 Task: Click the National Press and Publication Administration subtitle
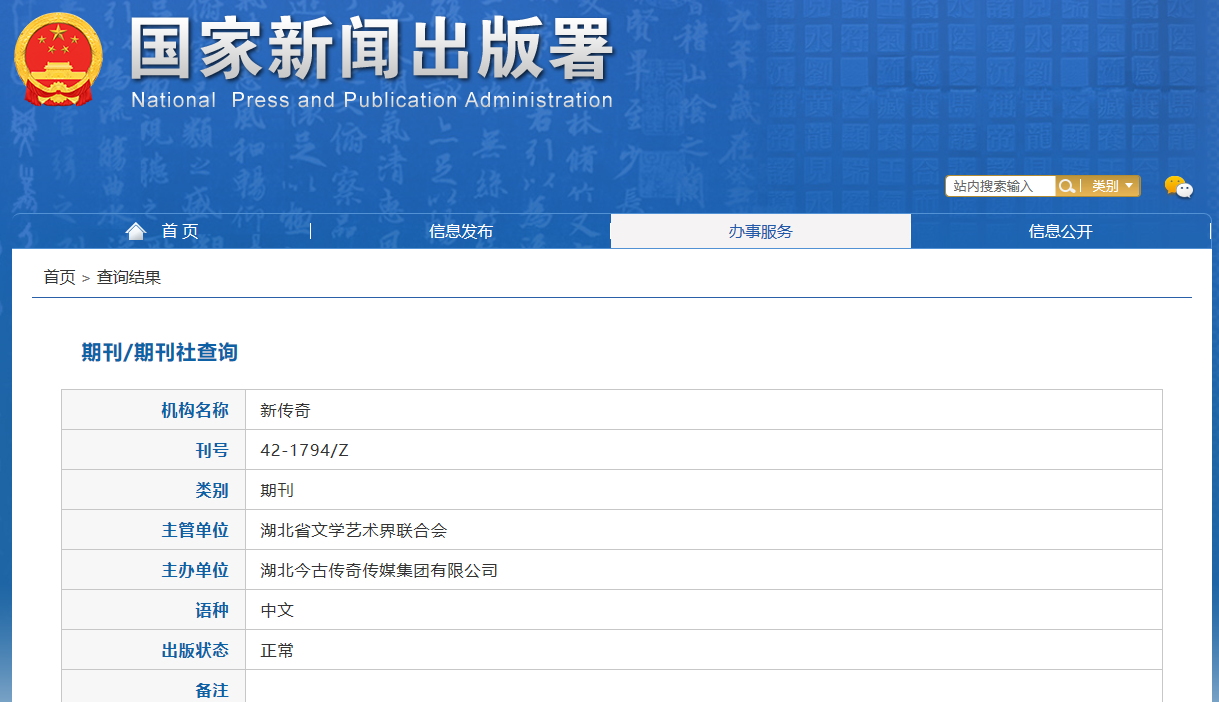point(372,100)
